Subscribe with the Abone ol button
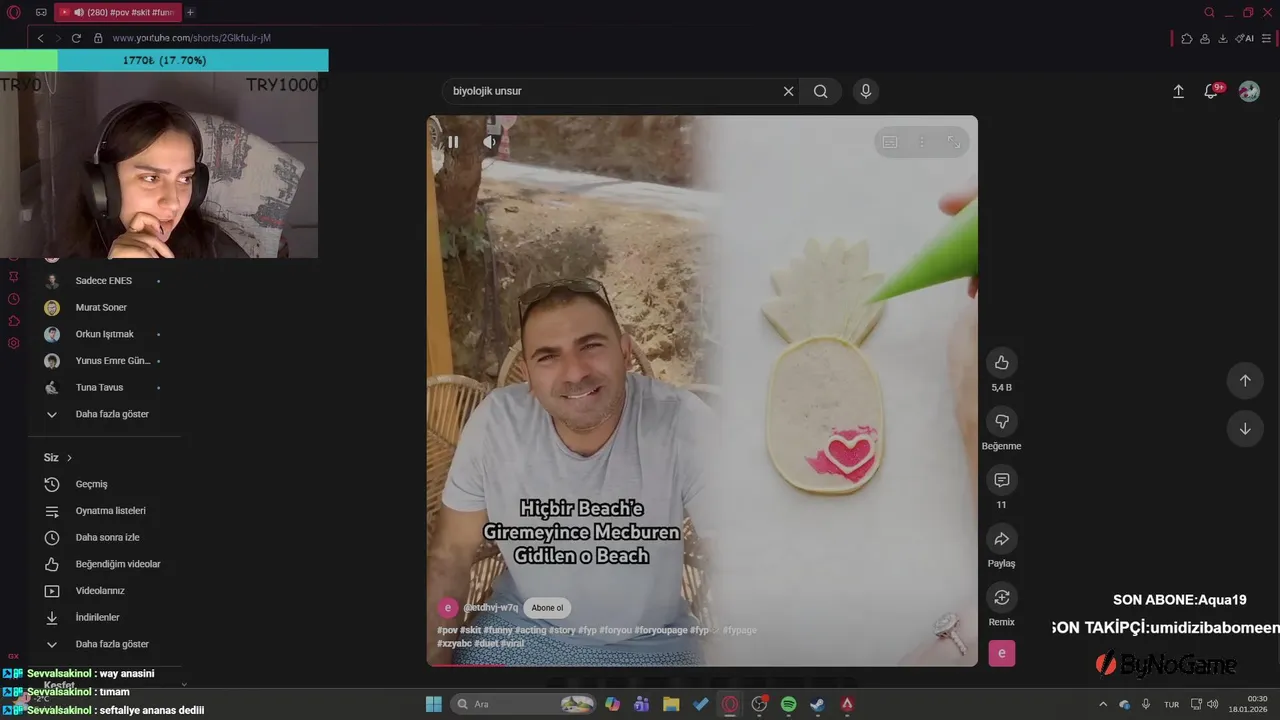Screen dimensions: 1280x720 coord(547,608)
